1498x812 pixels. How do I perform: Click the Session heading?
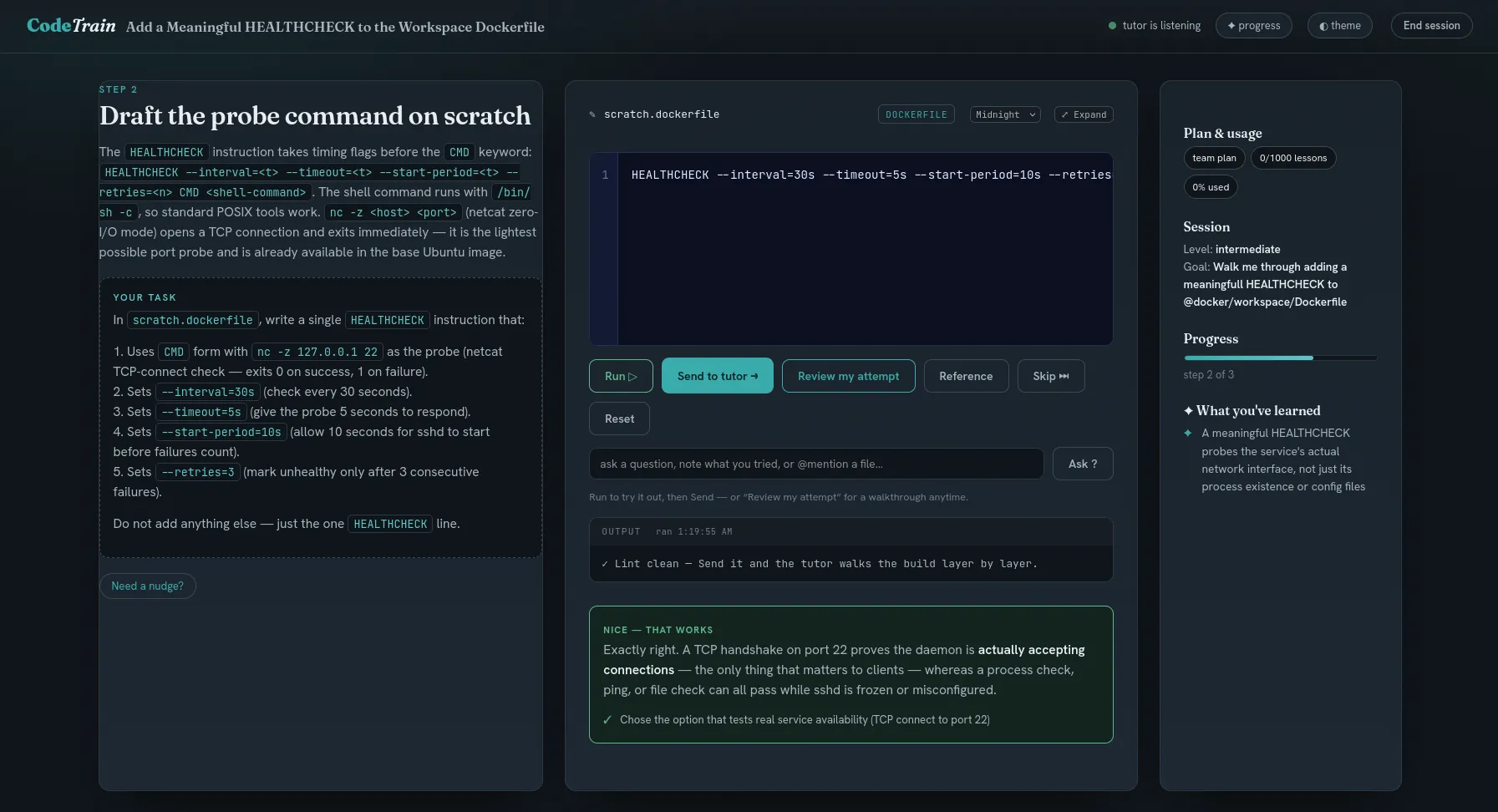1206,226
